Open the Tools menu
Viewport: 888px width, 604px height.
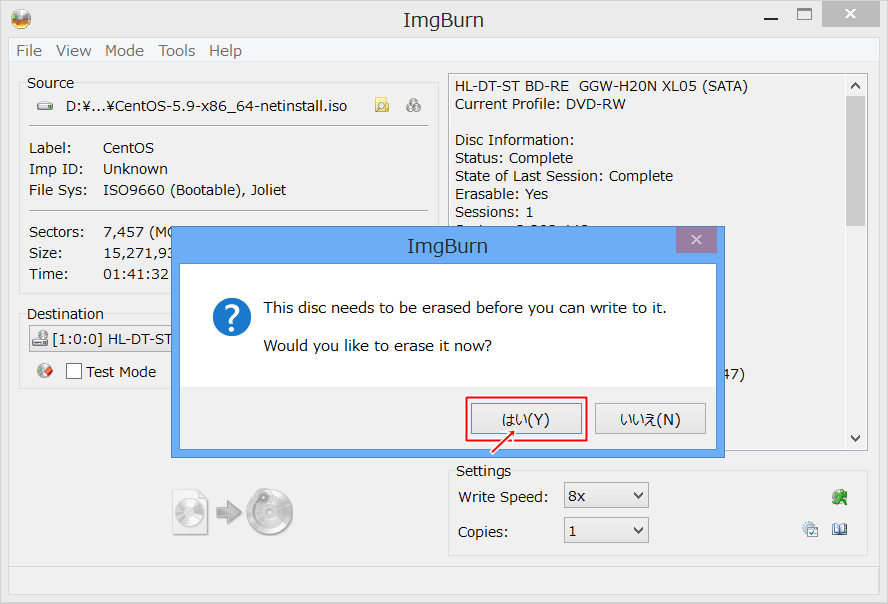177,50
